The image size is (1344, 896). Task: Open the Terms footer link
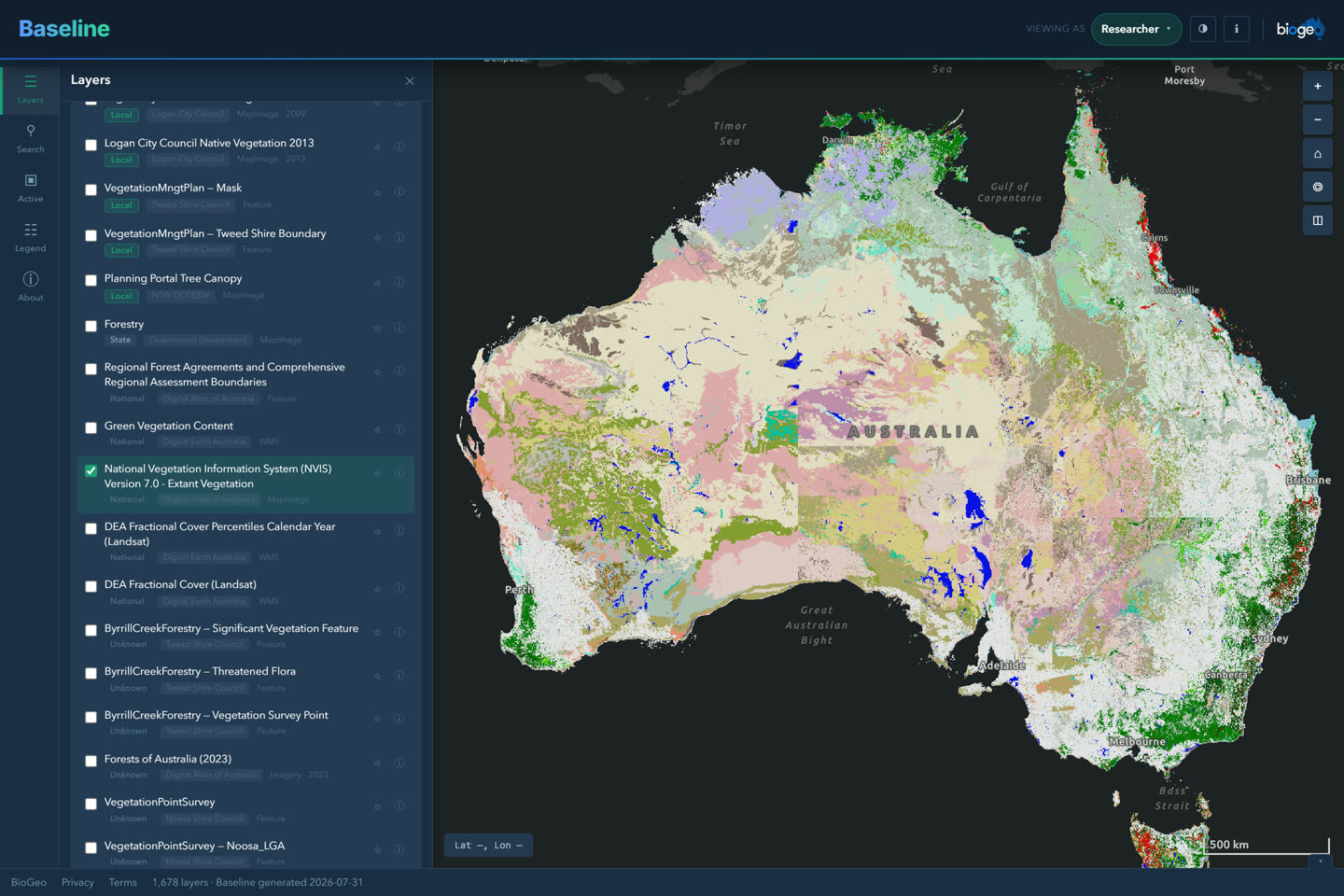122,882
